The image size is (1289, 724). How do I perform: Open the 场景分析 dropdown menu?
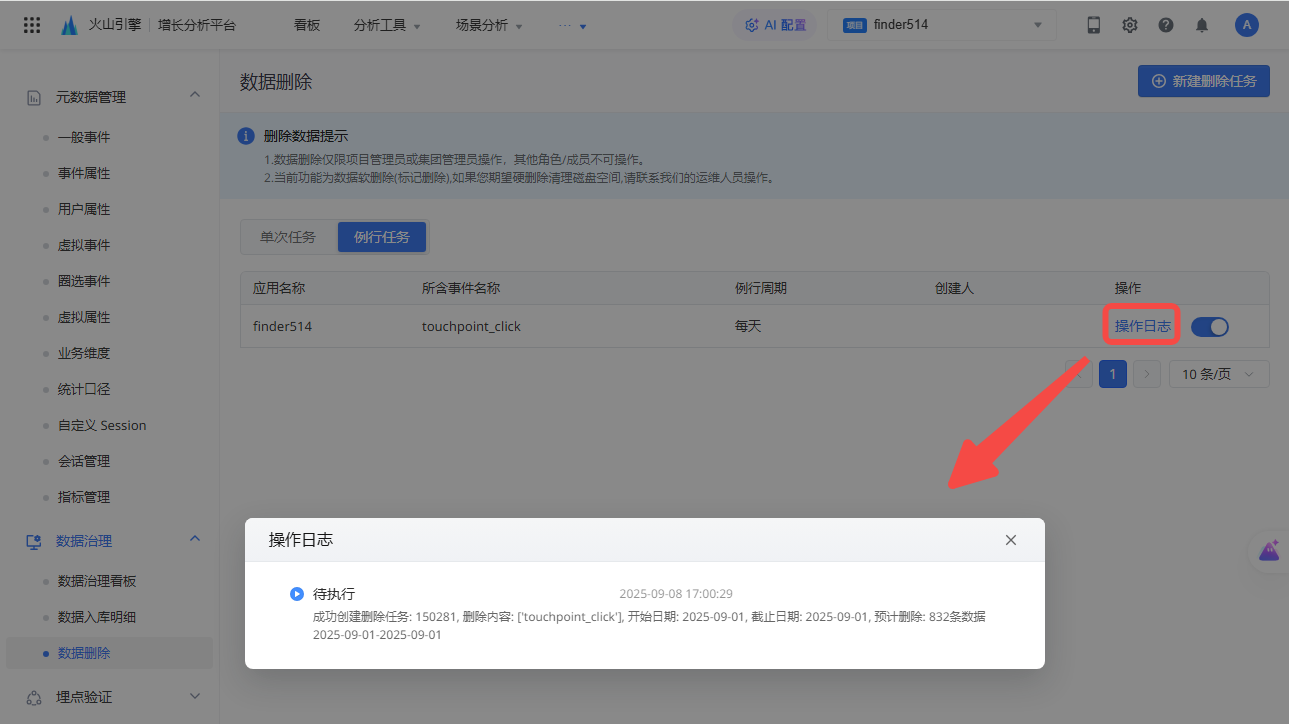(489, 25)
